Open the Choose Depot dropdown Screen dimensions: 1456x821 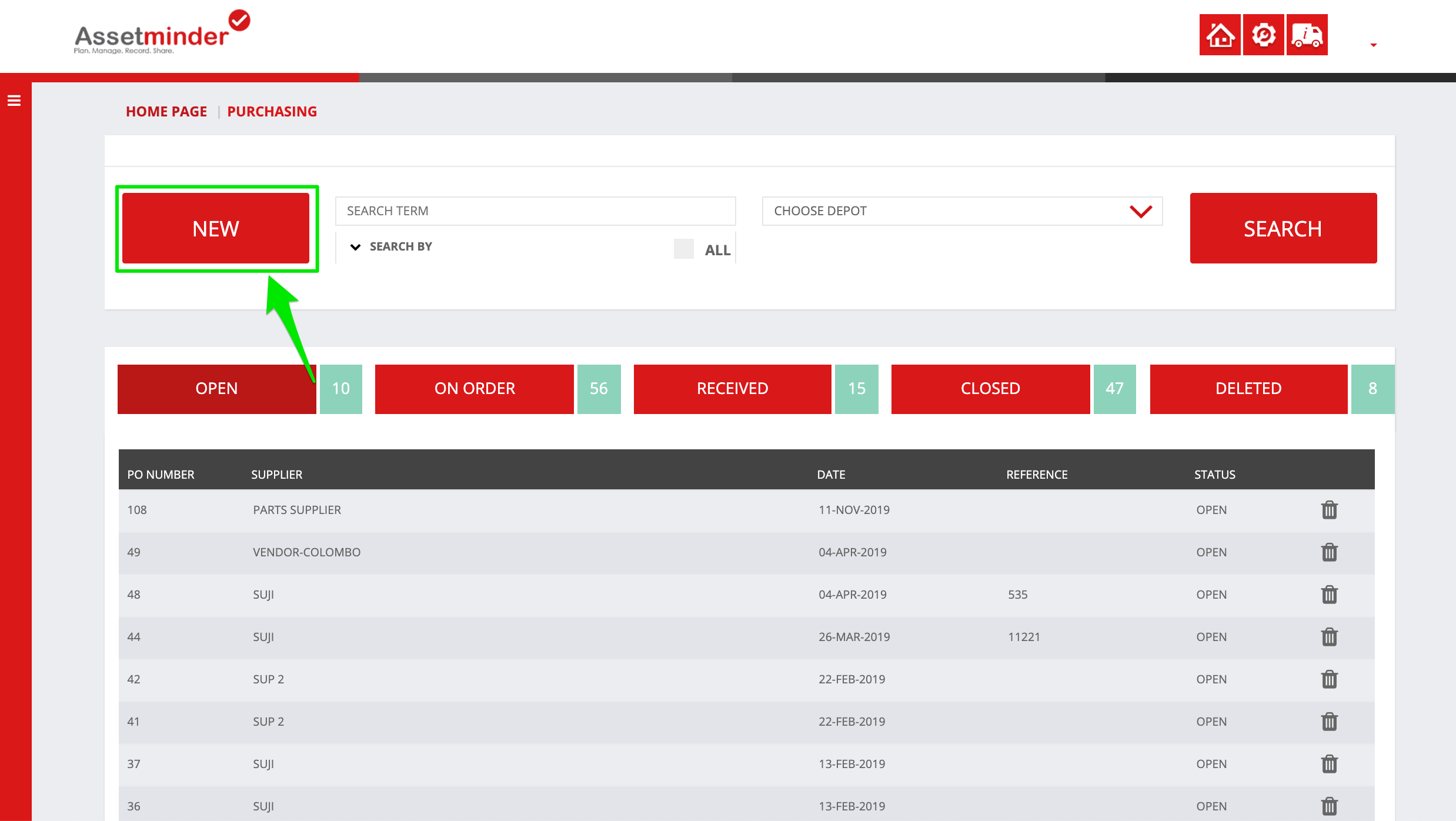click(962, 211)
